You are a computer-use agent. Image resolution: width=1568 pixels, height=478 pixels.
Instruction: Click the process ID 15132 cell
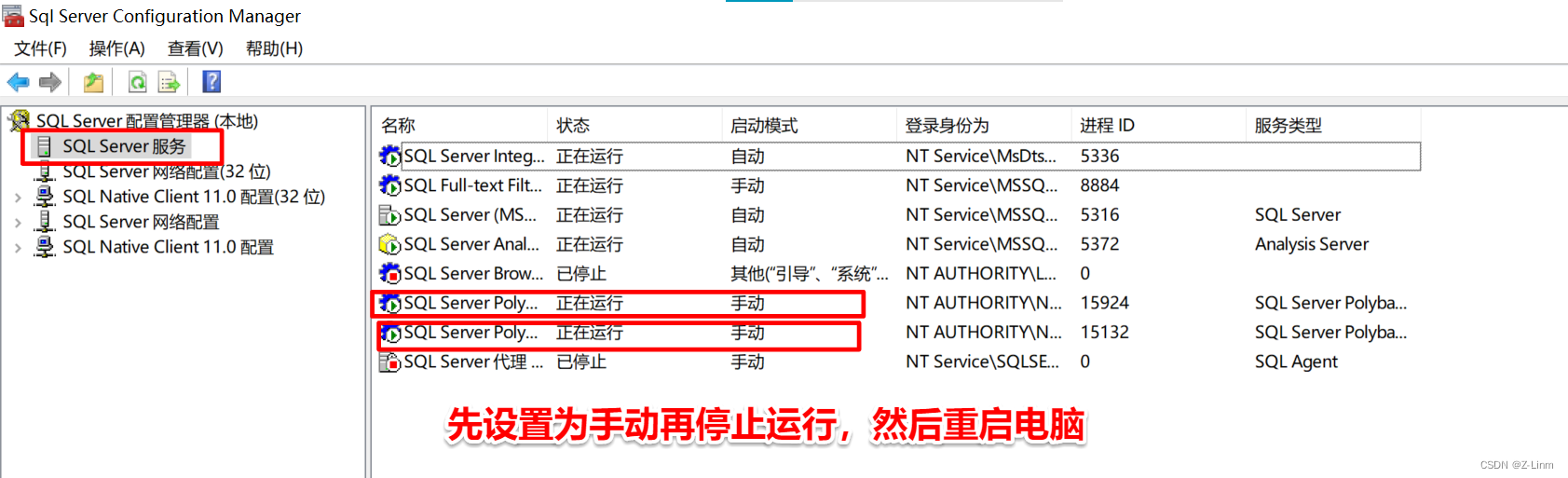click(x=1104, y=333)
